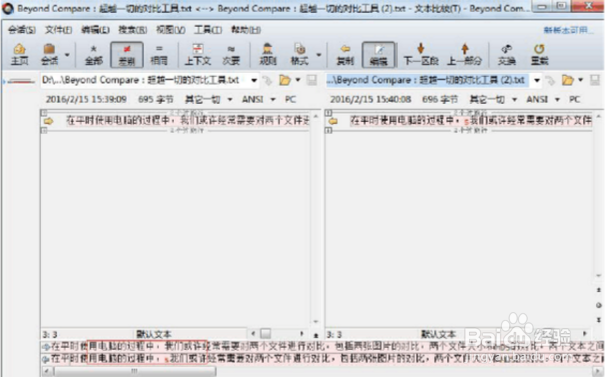
Task: Expand the right file path history dropdown
Action: pyautogui.click(x=537, y=80)
